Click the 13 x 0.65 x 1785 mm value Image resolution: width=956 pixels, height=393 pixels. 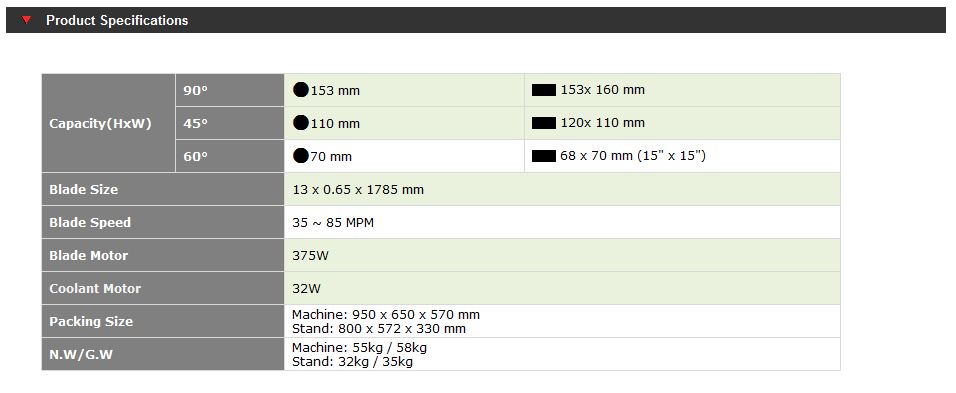(358, 189)
